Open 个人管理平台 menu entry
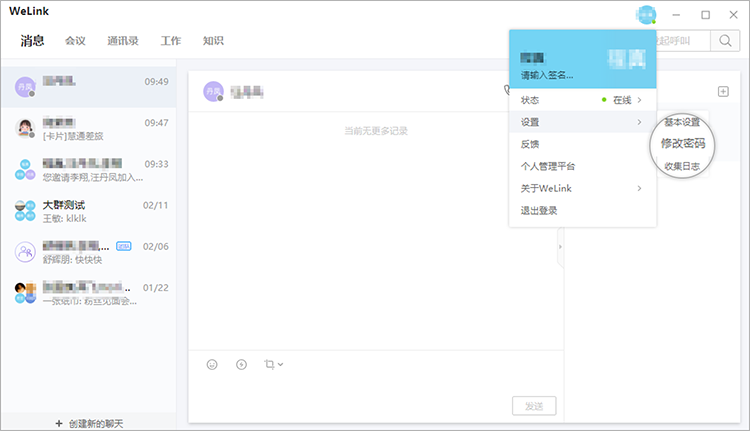Screen dimensions: 750x431 (547, 166)
